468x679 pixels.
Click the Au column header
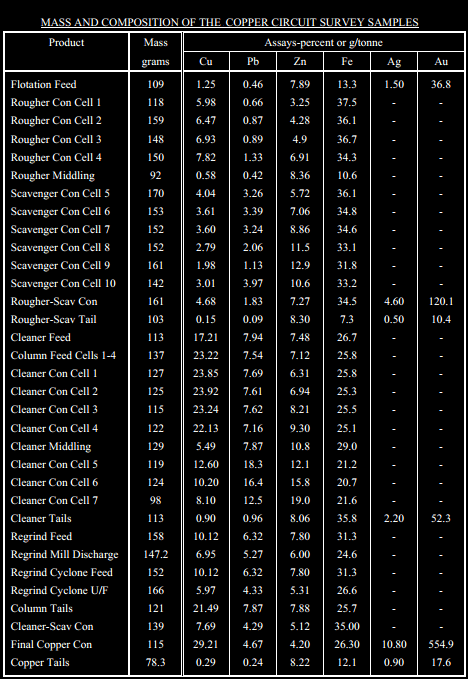click(441, 61)
